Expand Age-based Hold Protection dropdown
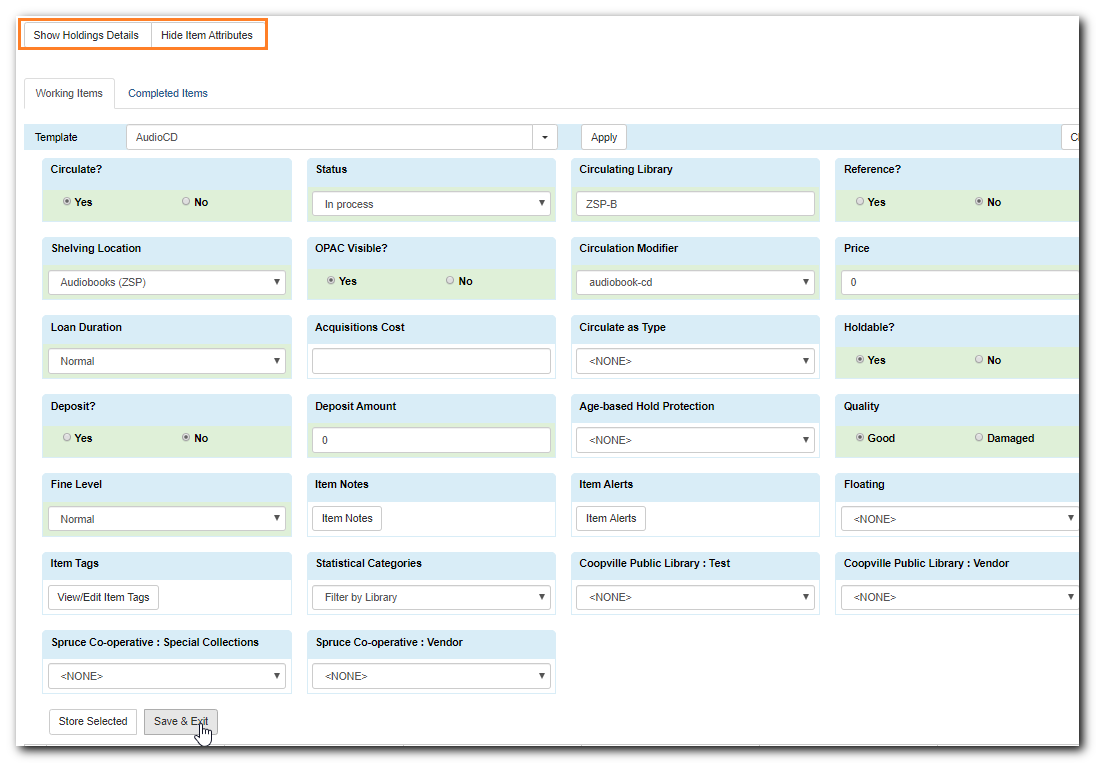The width and height of the screenshot is (1096, 763). pos(695,440)
